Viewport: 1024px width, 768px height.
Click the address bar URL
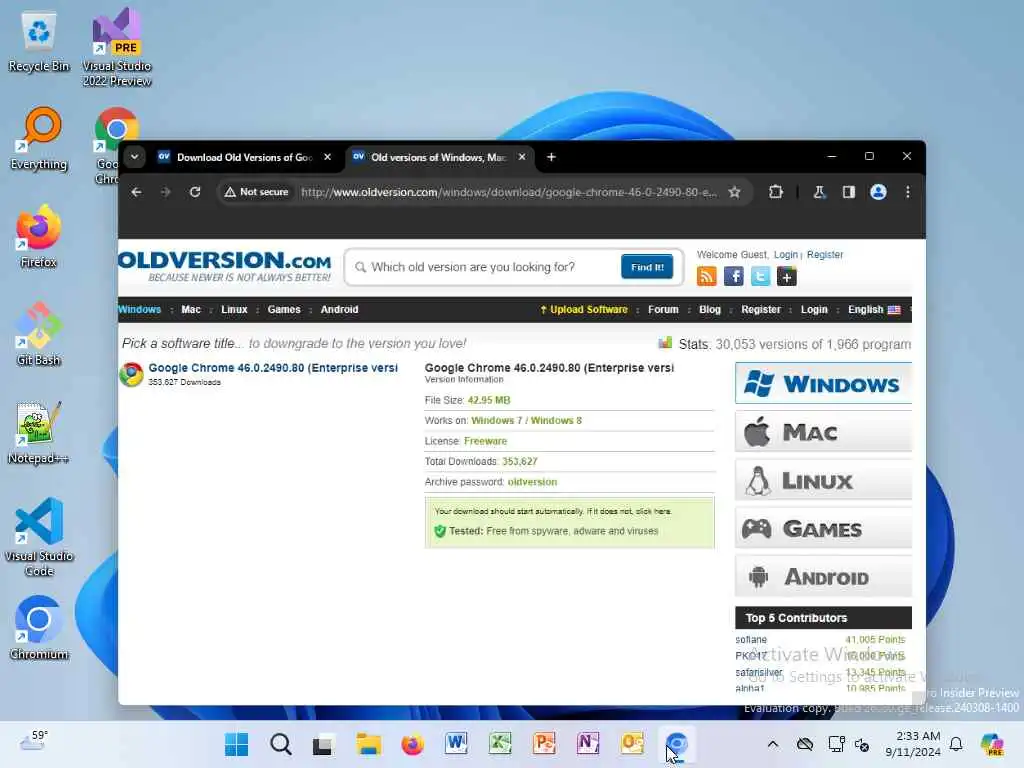point(508,192)
